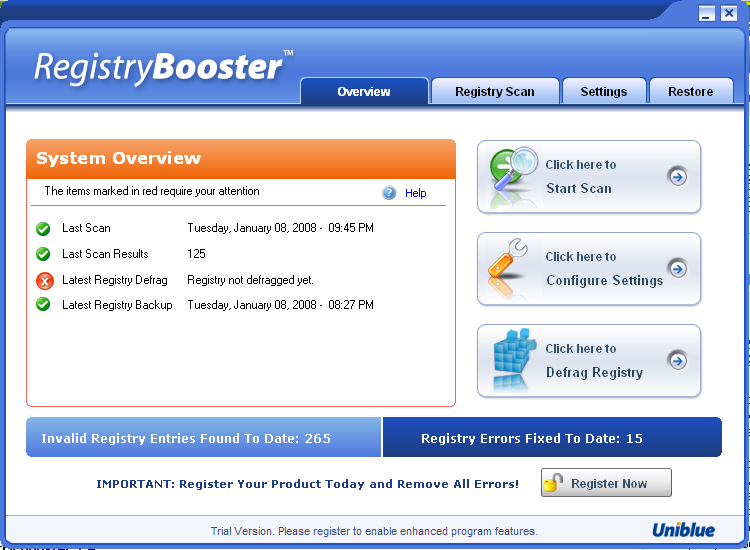Click the RegistryBooster logo
The height and width of the screenshot is (550, 750).
pos(163,67)
